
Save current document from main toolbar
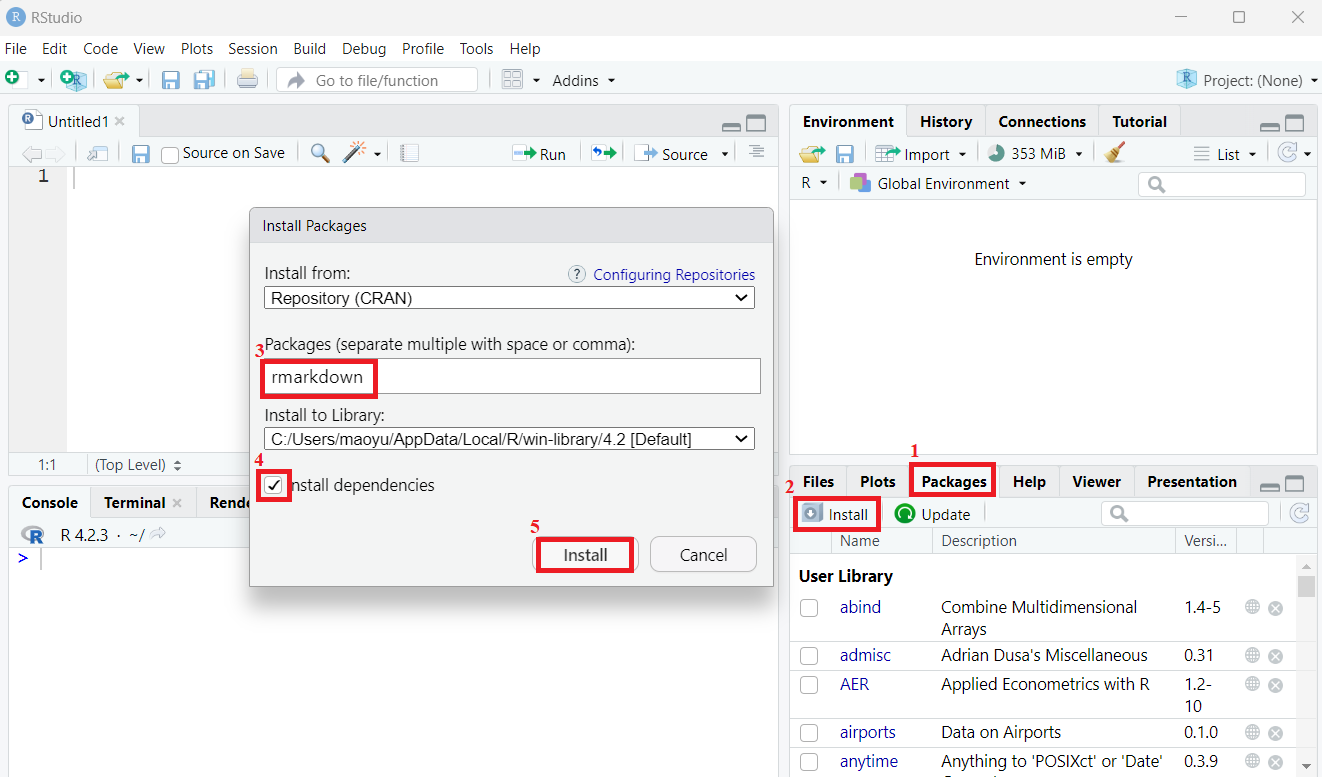pos(171,80)
